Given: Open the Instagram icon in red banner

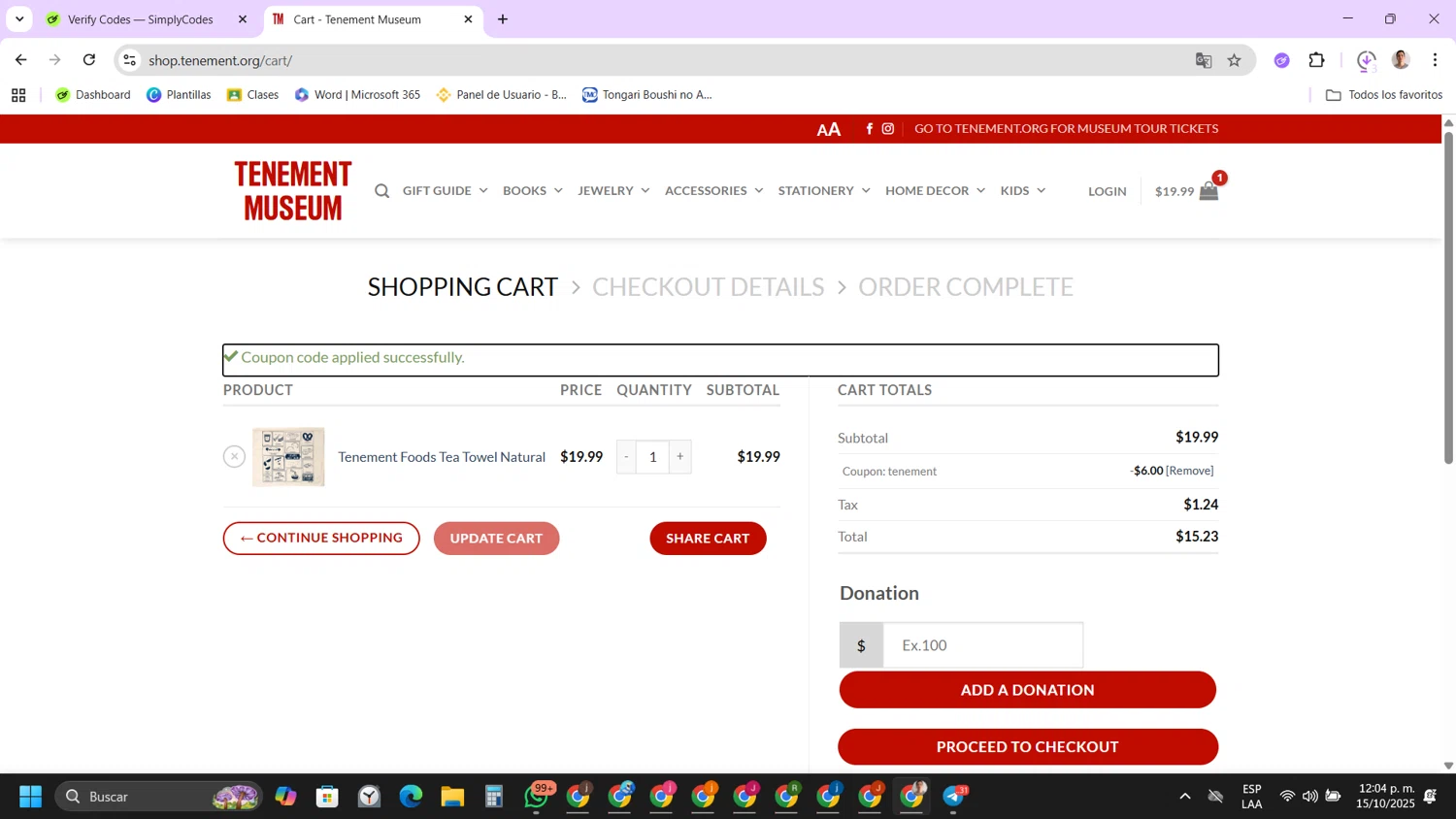Looking at the screenshot, I should pyautogui.click(x=887, y=128).
